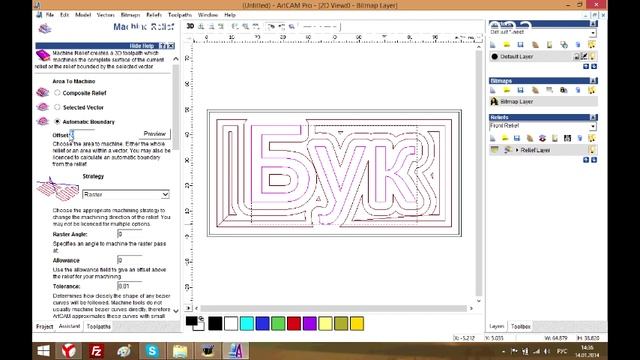Open vector layer file icon in Vectors panel
Viewport: 640px width, 360px height.
pyautogui.click(x=507, y=44)
